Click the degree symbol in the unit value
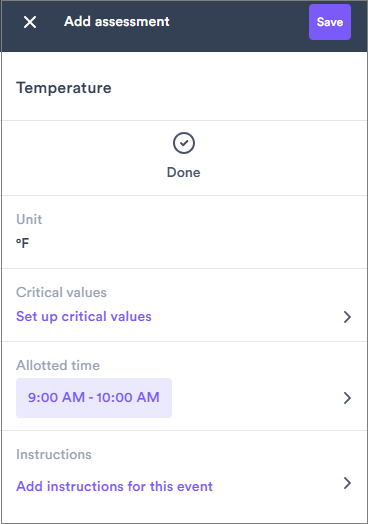 [x=18, y=240]
